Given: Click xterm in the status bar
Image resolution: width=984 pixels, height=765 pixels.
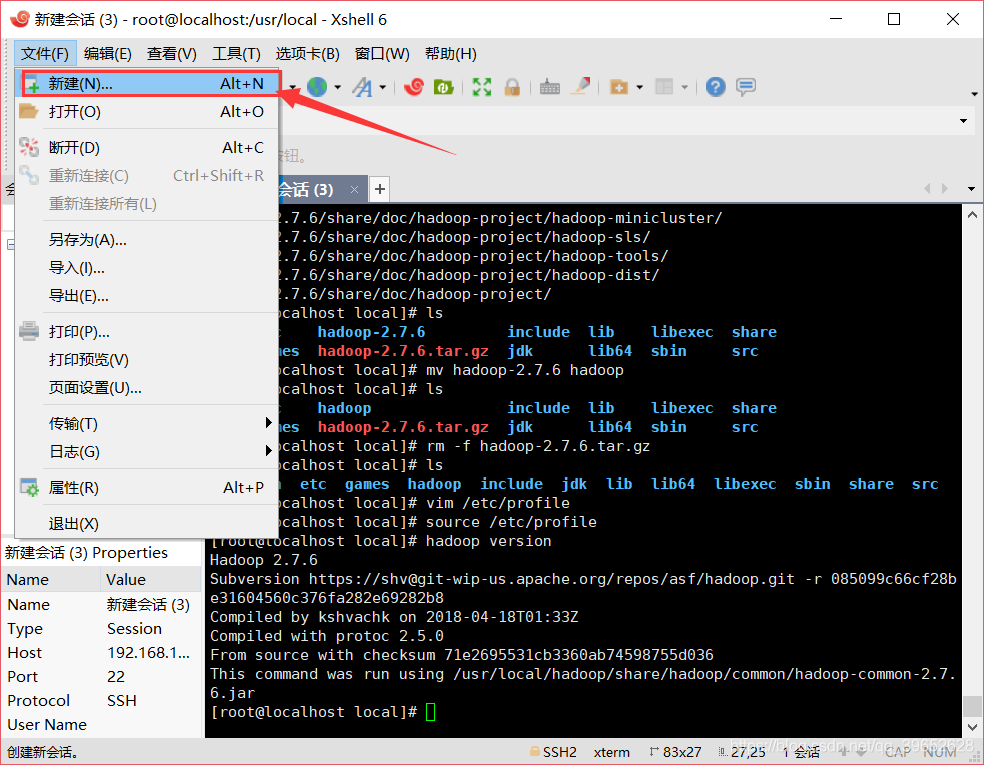Looking at the screenshot, I should pyautogui.click(x=612, y=752).
